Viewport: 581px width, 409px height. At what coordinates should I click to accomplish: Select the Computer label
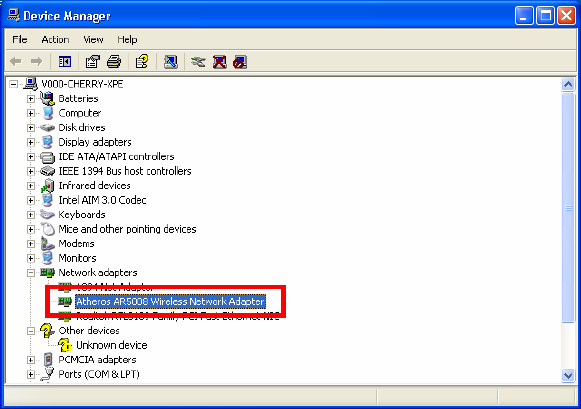(80, 113)
